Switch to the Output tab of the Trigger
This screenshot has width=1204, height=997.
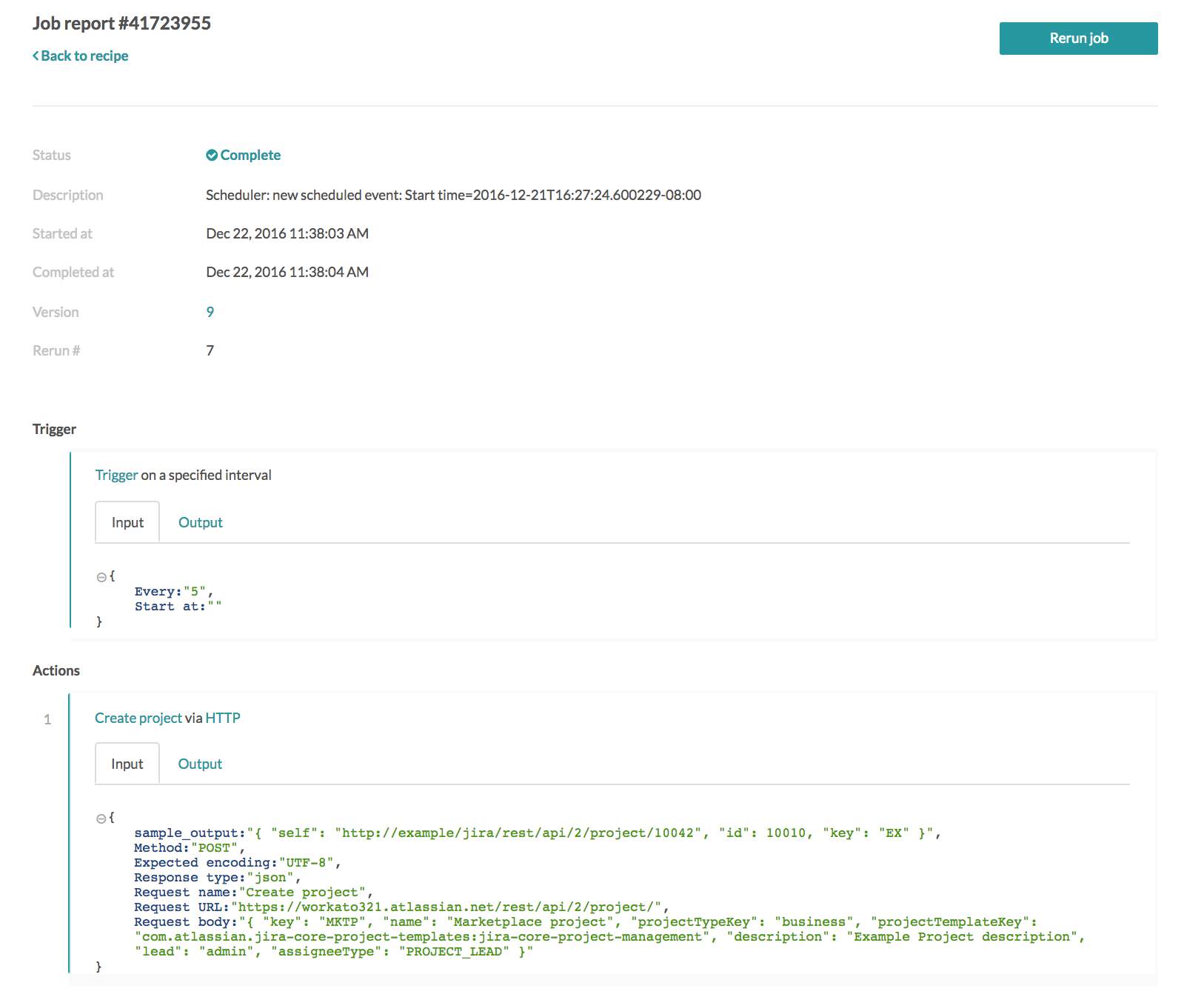point(199,521)
